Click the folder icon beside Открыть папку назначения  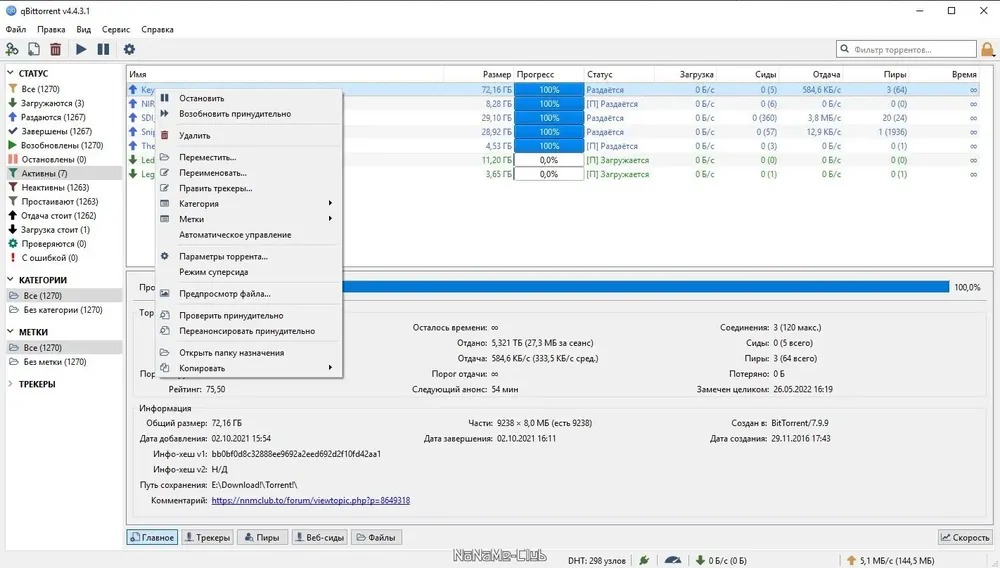[165, 353]
